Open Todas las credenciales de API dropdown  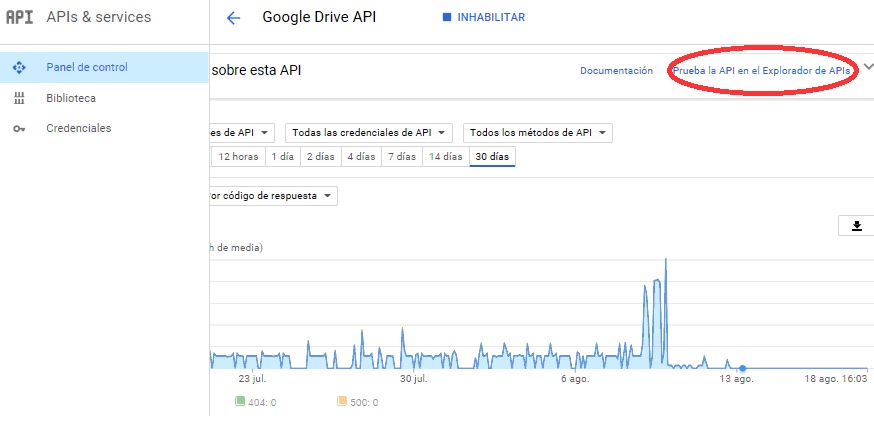(x=368, y=133)
